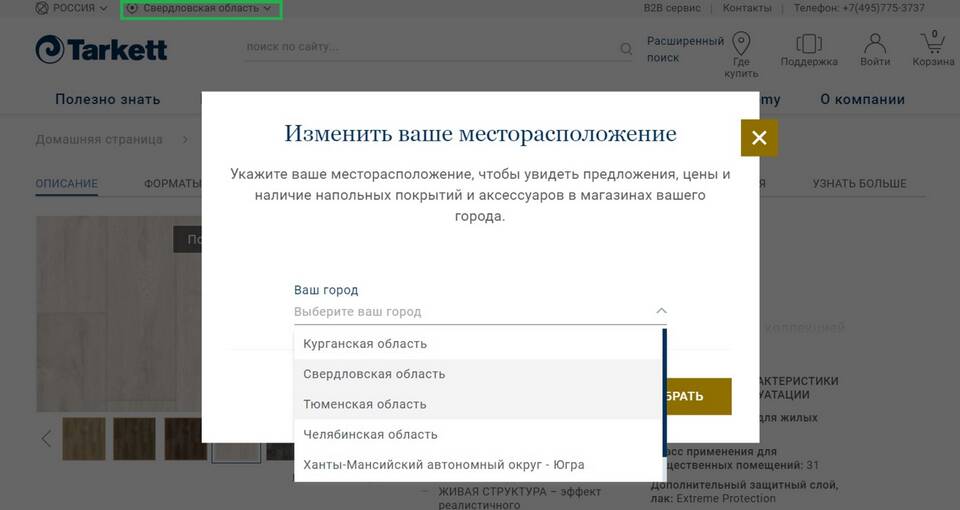Click the Выбрать confirm button
The height and width of the screenshot is (510, 960).
click(698, 396)
